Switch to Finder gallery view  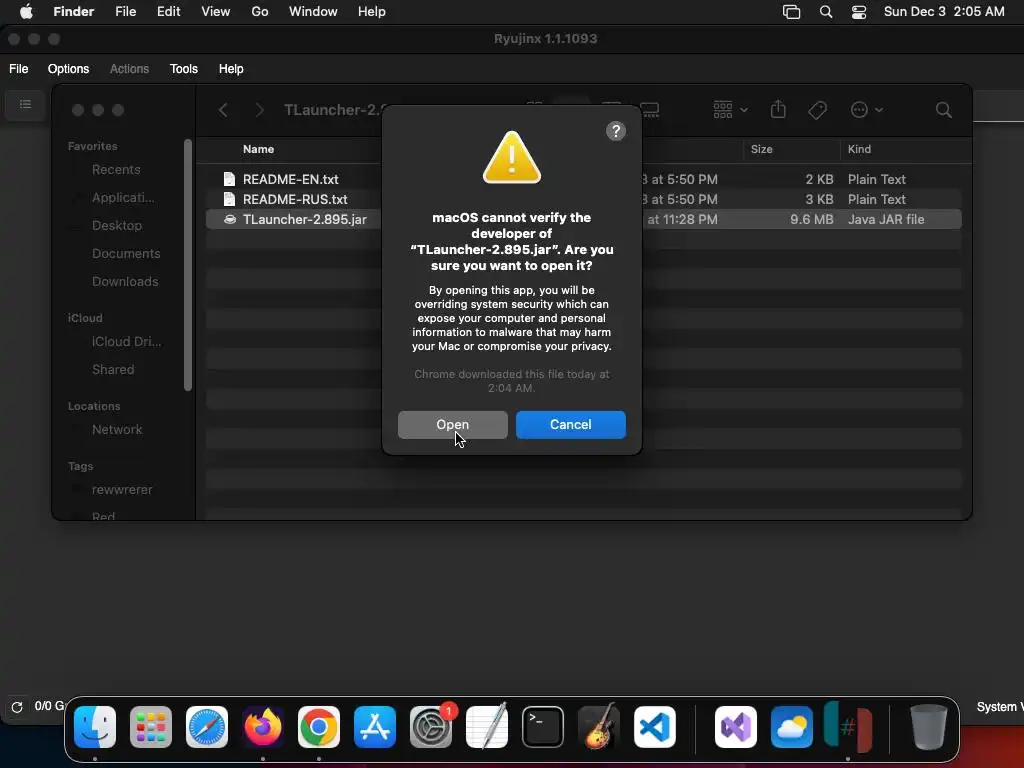click(x=650, y=110)
